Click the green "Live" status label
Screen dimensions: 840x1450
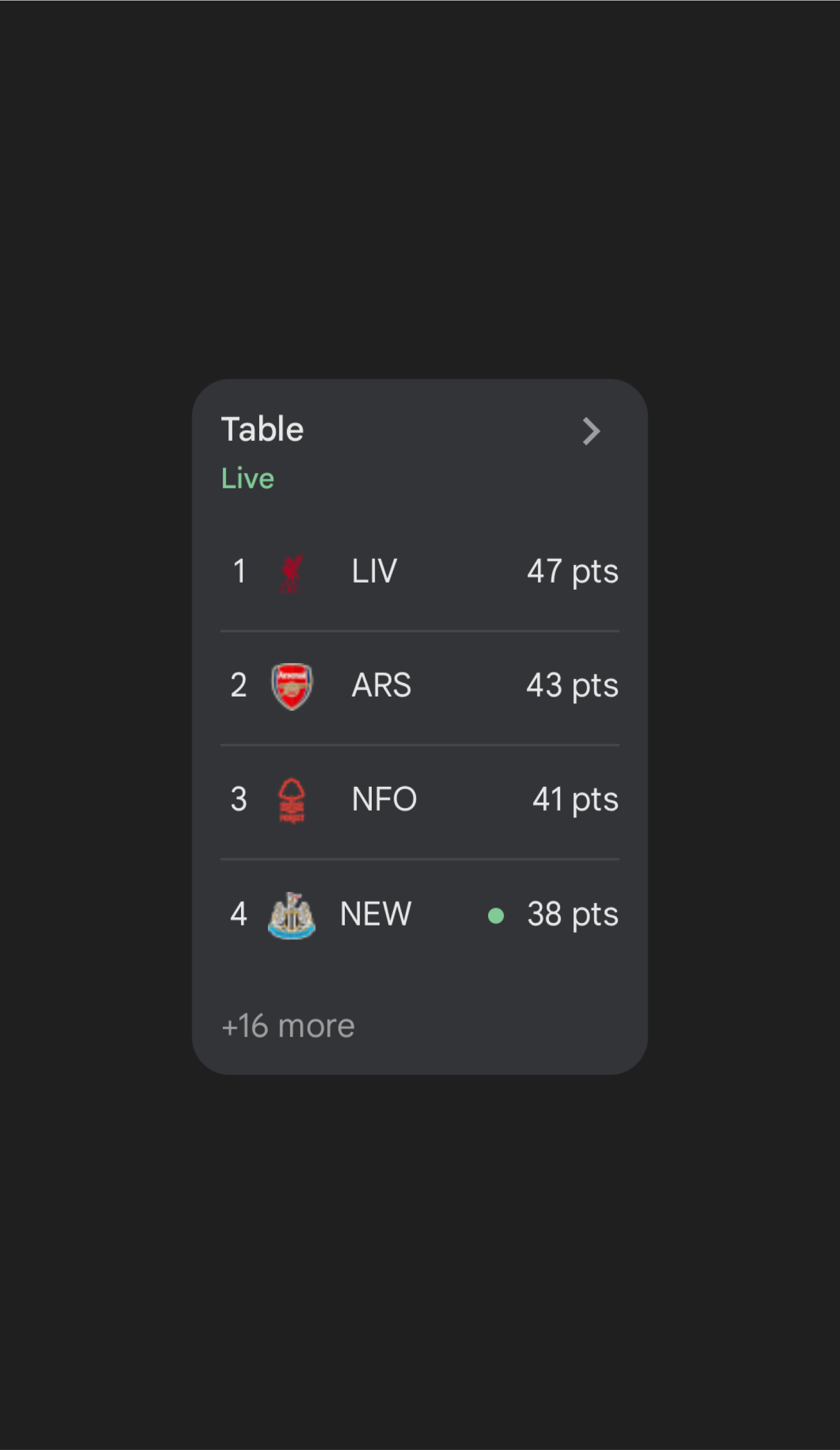point(248,479)
